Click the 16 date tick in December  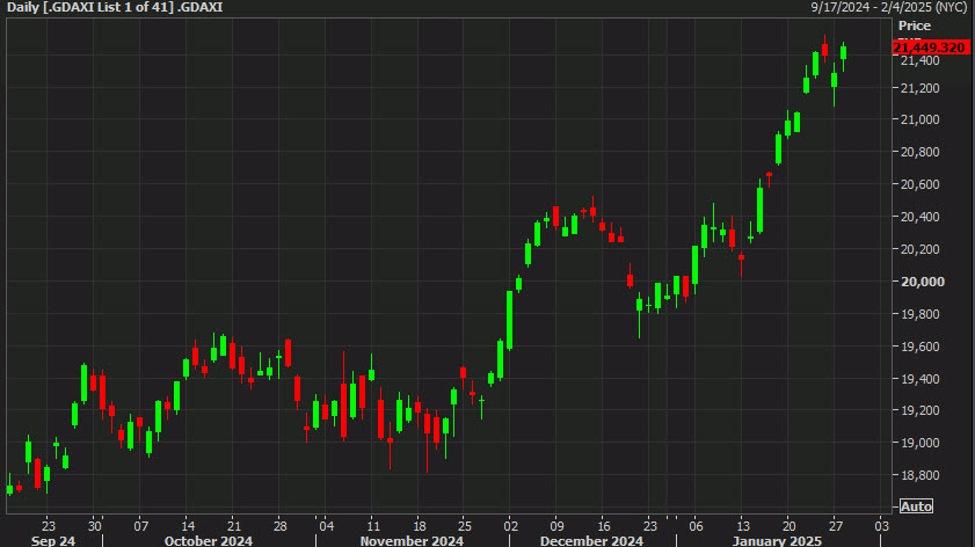pyautogui.click(x=603, y=526)
